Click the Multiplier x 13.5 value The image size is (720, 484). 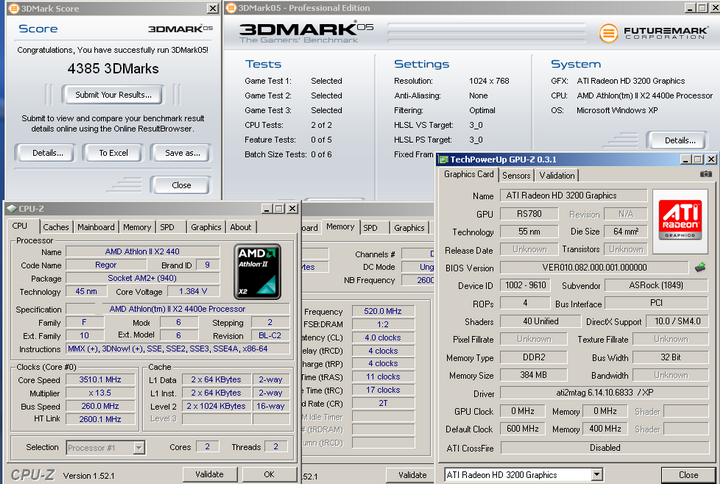pos(101,393)
